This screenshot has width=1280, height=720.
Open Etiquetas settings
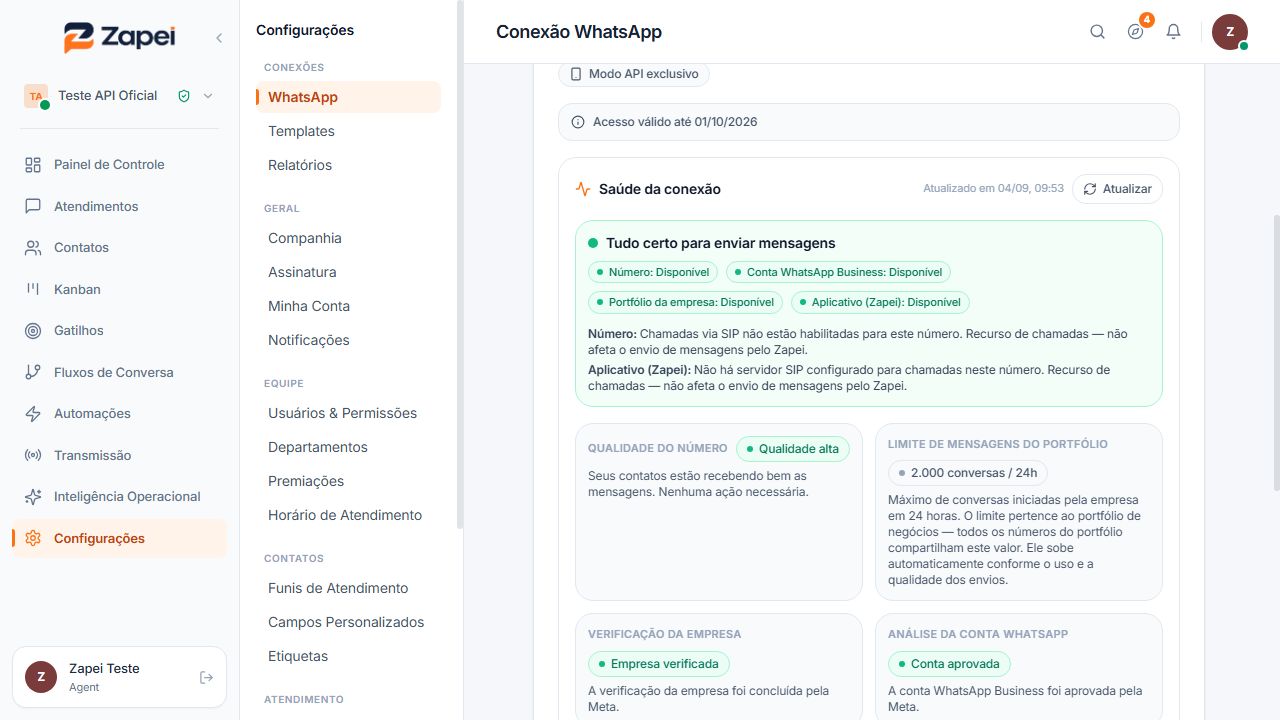(348, 656)
